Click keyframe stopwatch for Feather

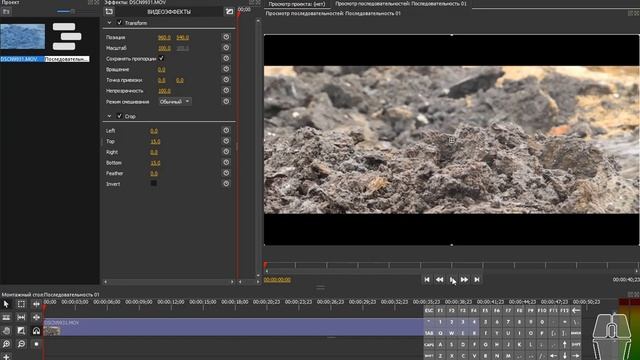tap(226, 173)
